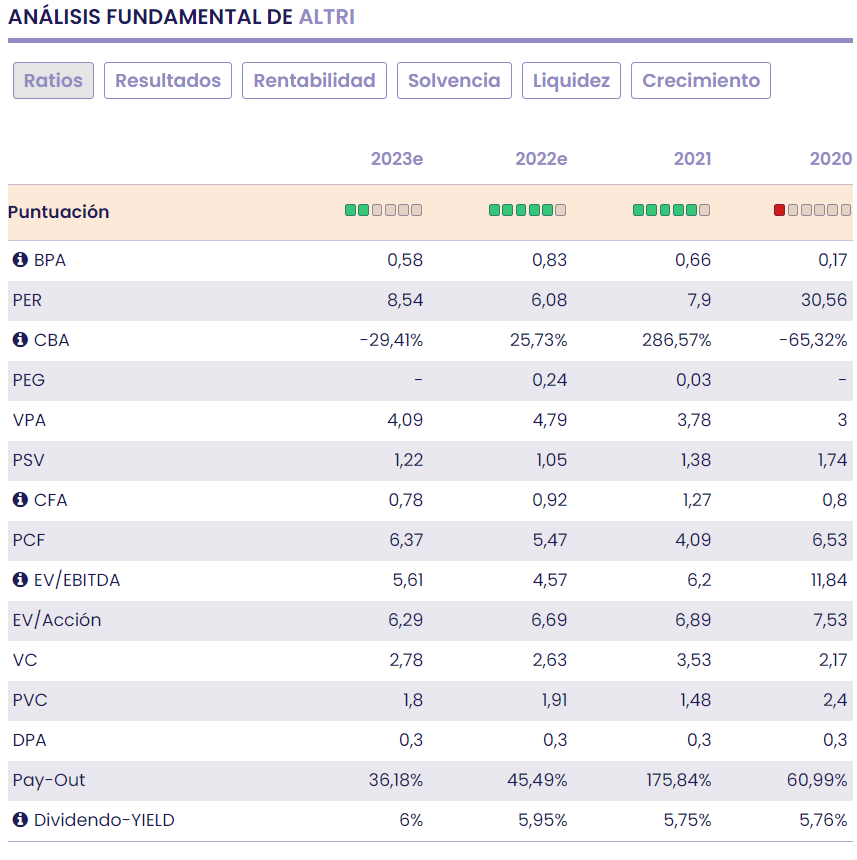
Task: Go to the Liquidez tab
Action: tap(571, 81)
